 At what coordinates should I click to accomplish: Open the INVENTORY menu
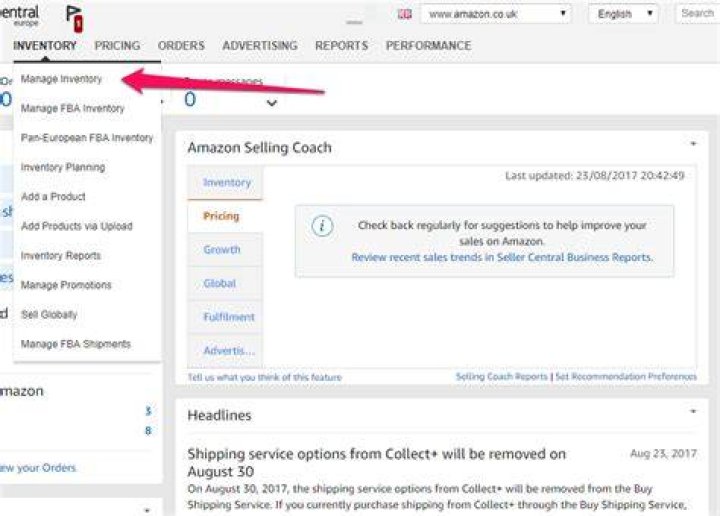(45, 46)
